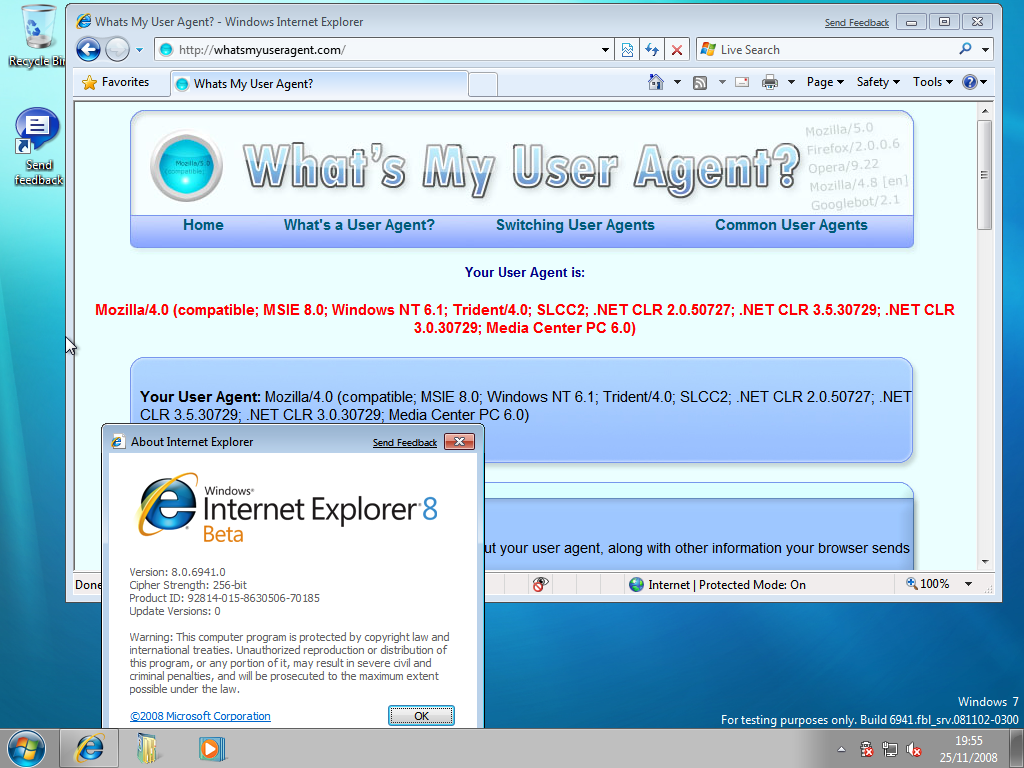The image size is (1024, 768).
Task: Click Send Feedback in About dialog title
Action: (x=405, y=443)
